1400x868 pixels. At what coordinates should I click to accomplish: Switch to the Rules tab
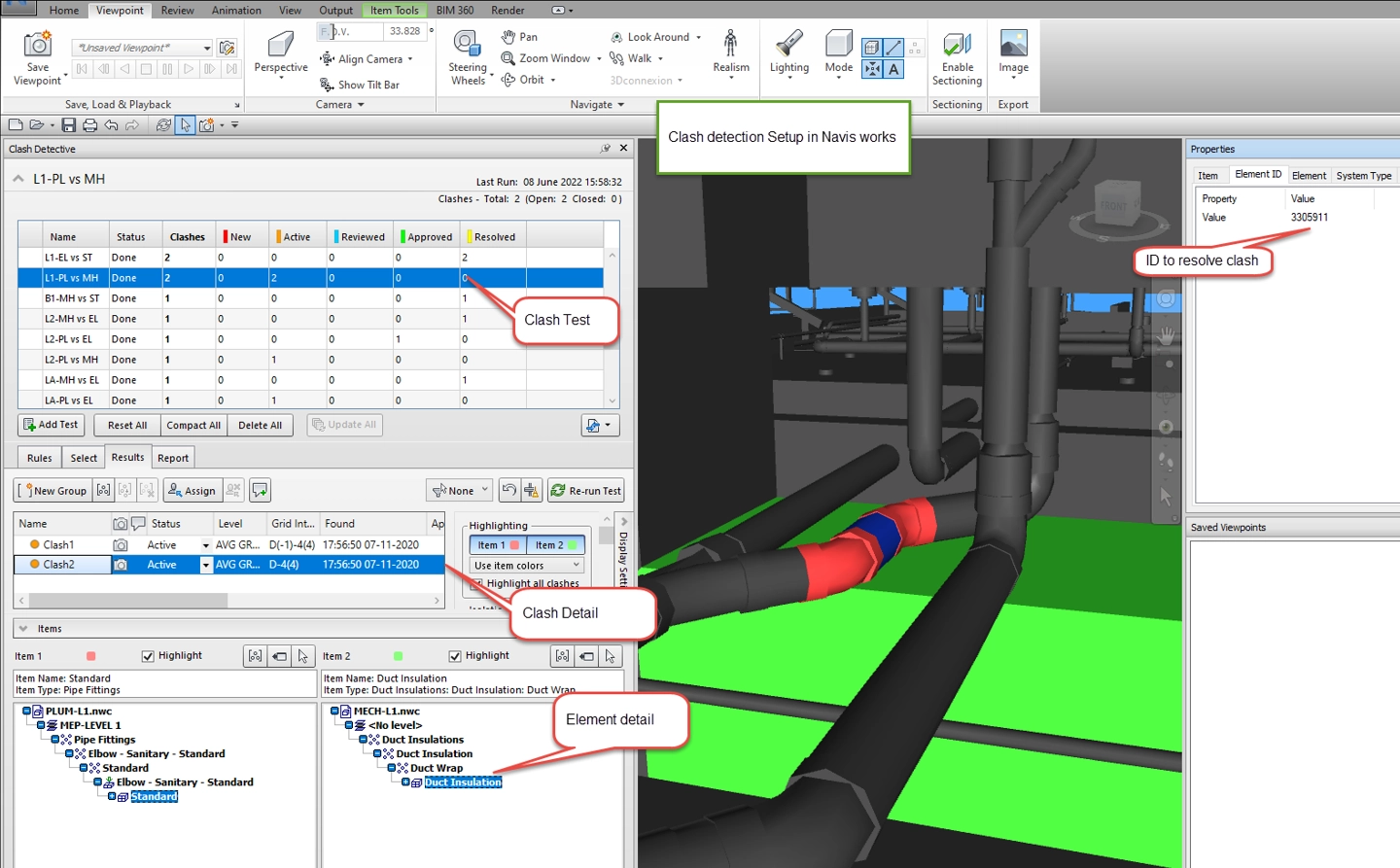click(x=40, y=458)
